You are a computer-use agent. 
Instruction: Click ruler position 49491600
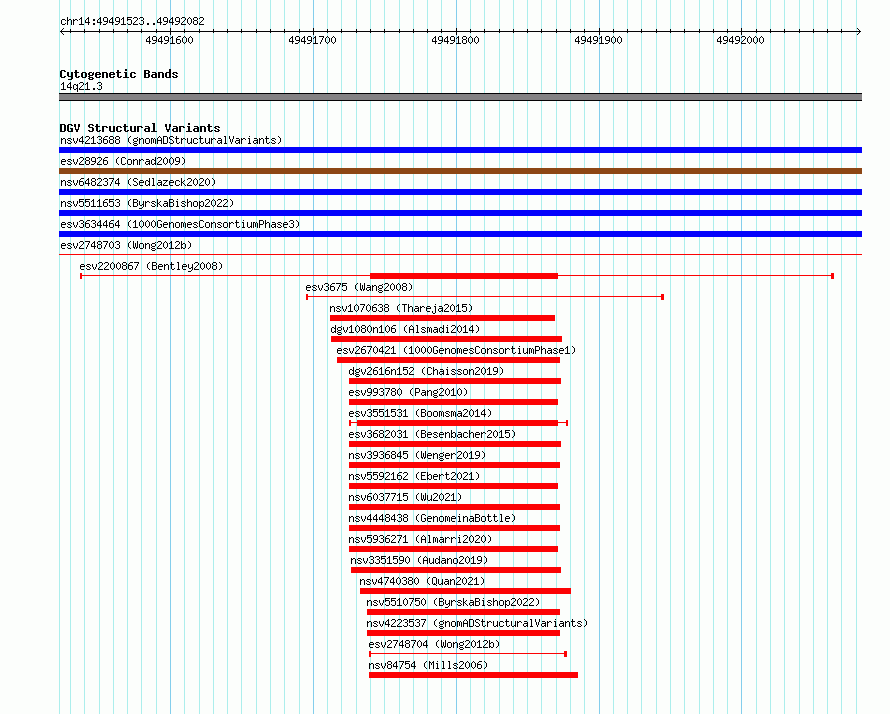[169, 40]
